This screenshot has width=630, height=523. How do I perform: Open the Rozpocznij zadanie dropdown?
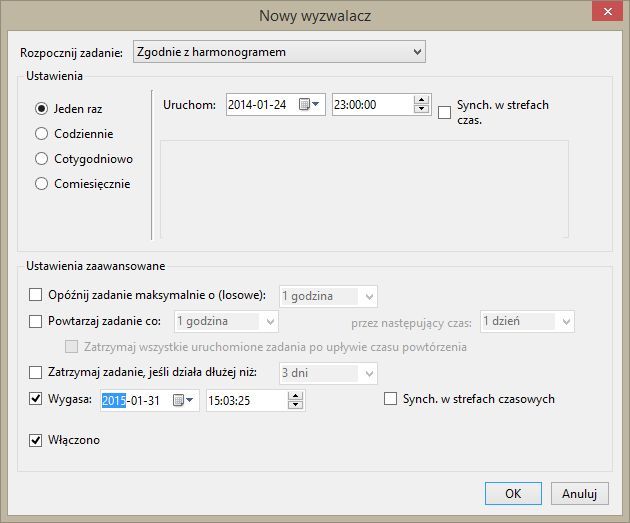[279, 52]
